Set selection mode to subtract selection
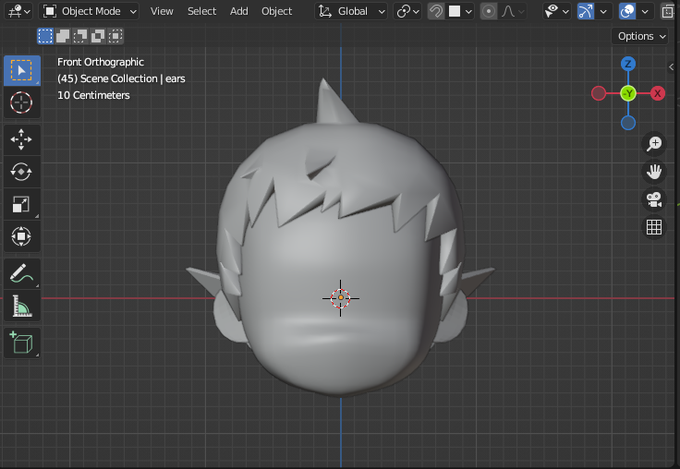 coord(80,36)
